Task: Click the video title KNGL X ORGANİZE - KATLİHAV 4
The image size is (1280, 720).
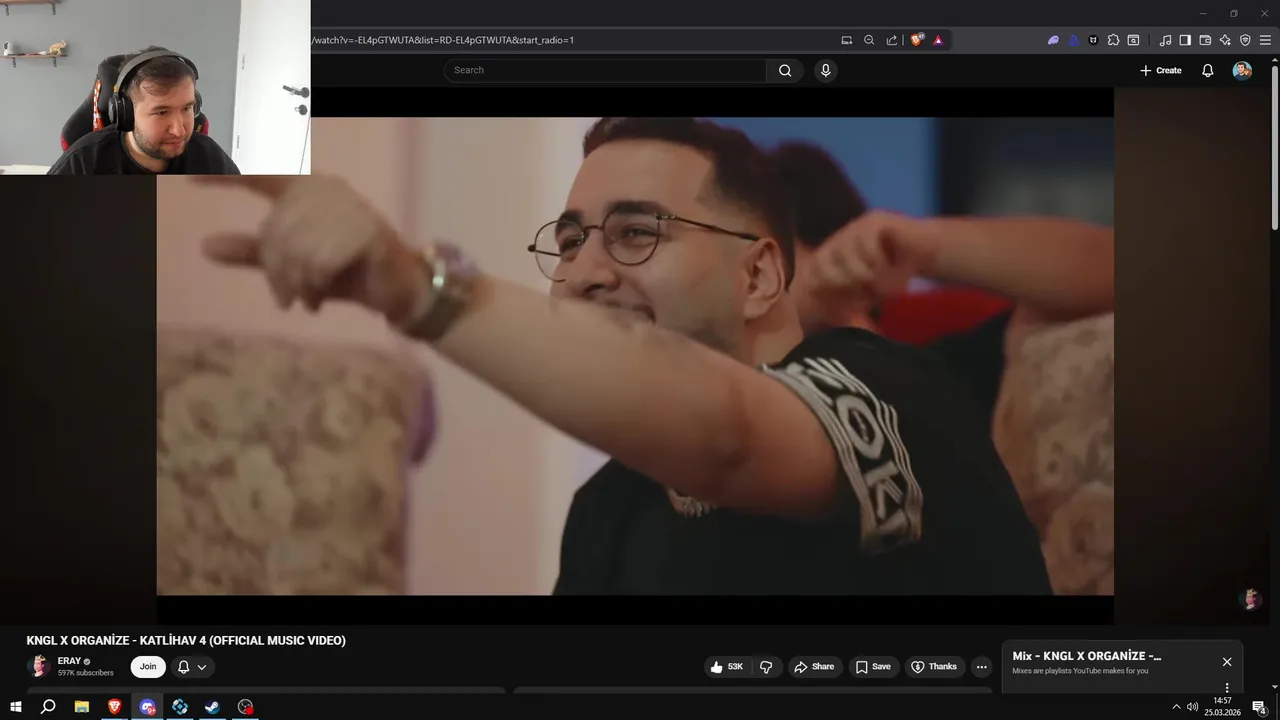Action: click(x=186, y=640)
